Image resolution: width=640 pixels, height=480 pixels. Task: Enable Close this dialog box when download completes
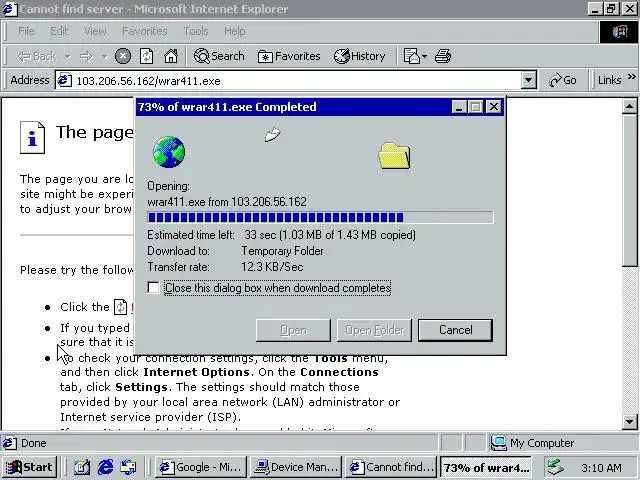153,288
